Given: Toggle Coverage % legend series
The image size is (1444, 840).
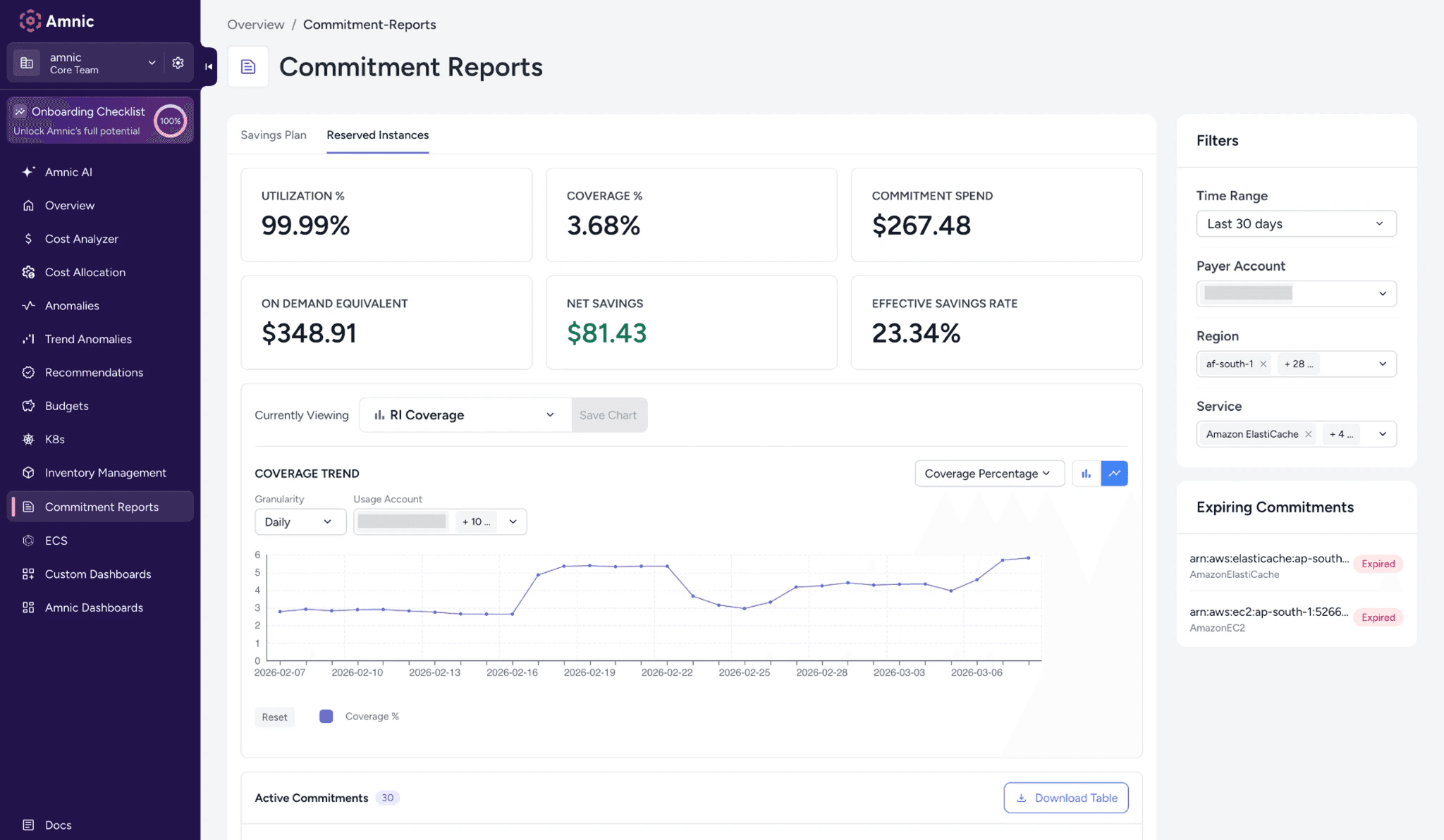Looking at the screenshot, I should pos(359,717).
